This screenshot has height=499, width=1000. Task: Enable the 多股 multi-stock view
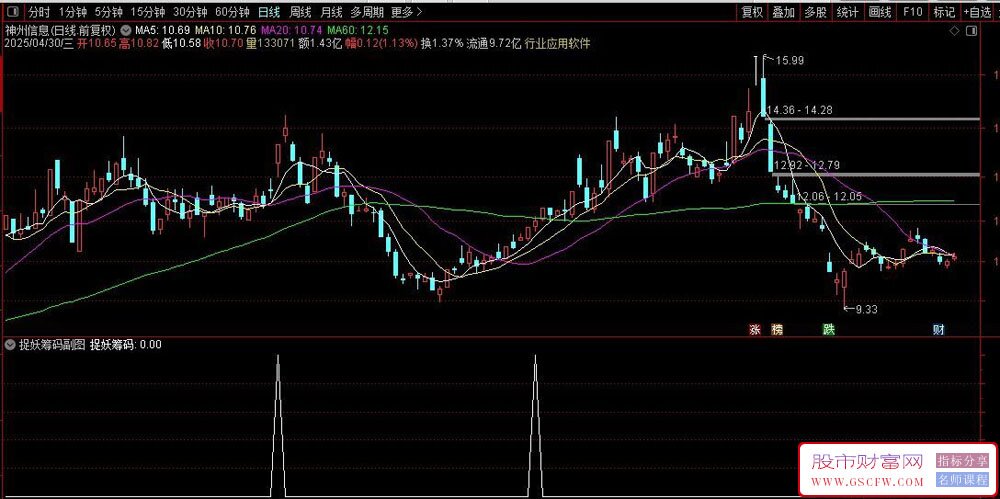(x=816, y=11)
